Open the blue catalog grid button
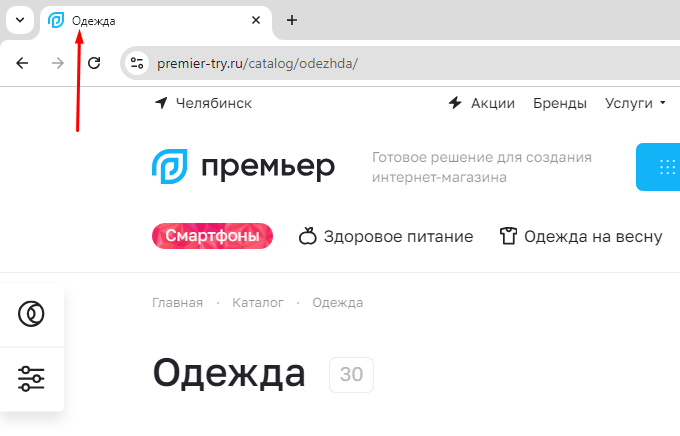The image size is (680, 436). [658, 167]
